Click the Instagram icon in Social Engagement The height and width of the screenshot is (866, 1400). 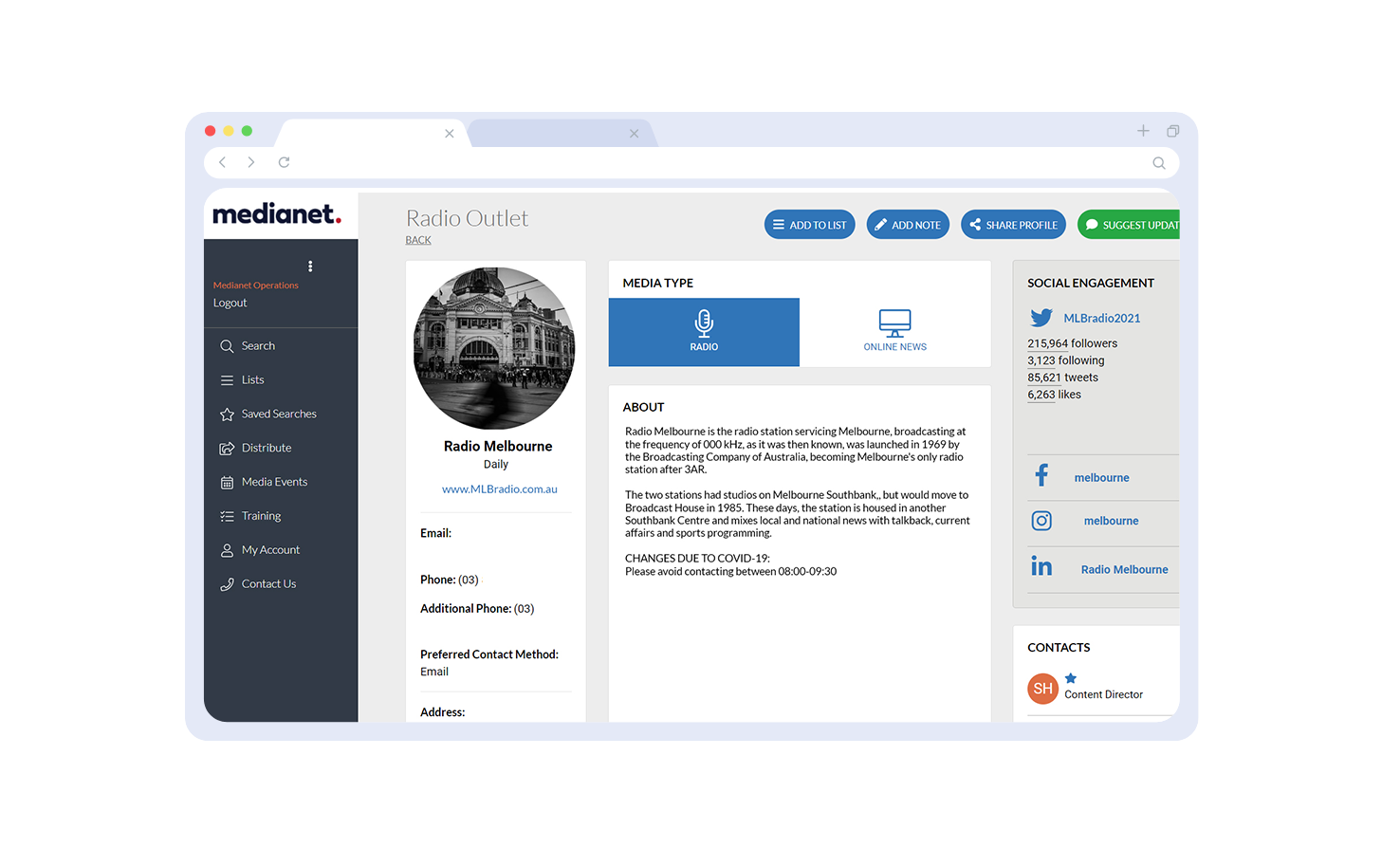pyautogui.click(x=1041, y=521)
